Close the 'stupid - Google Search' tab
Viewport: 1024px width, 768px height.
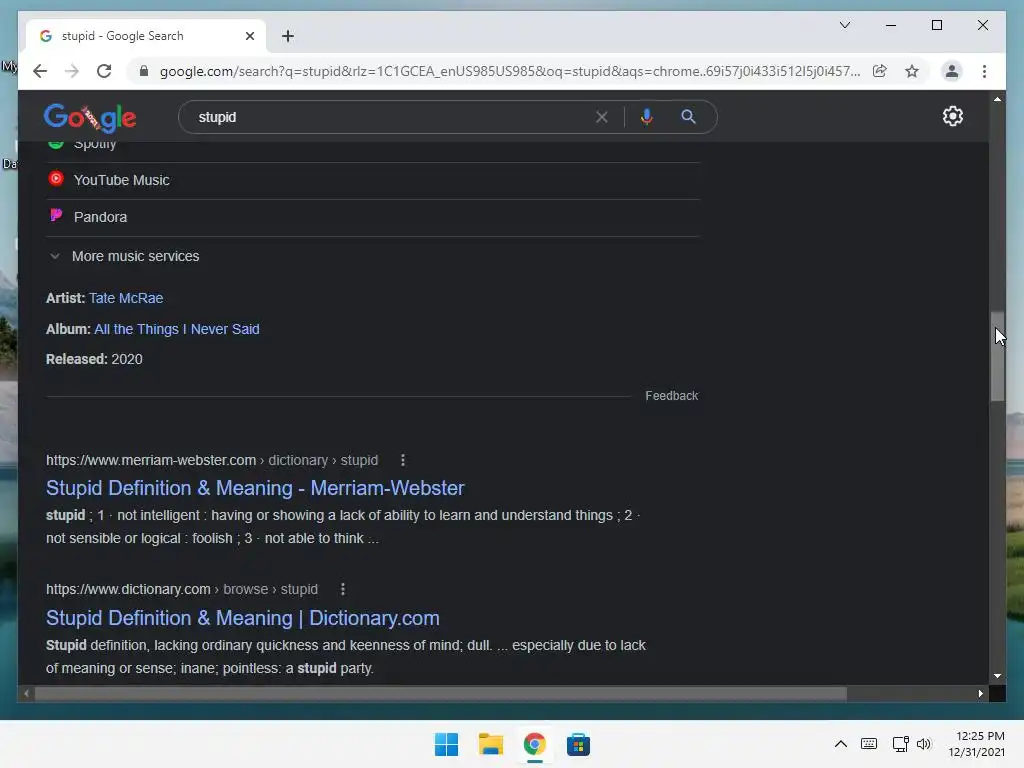(x=249, y=36)
